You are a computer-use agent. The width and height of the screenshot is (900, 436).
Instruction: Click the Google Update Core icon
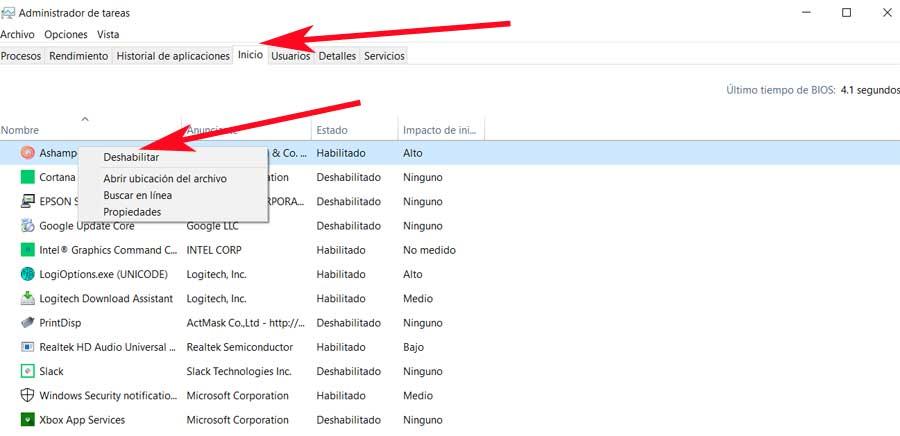click(x=27, y=225)
